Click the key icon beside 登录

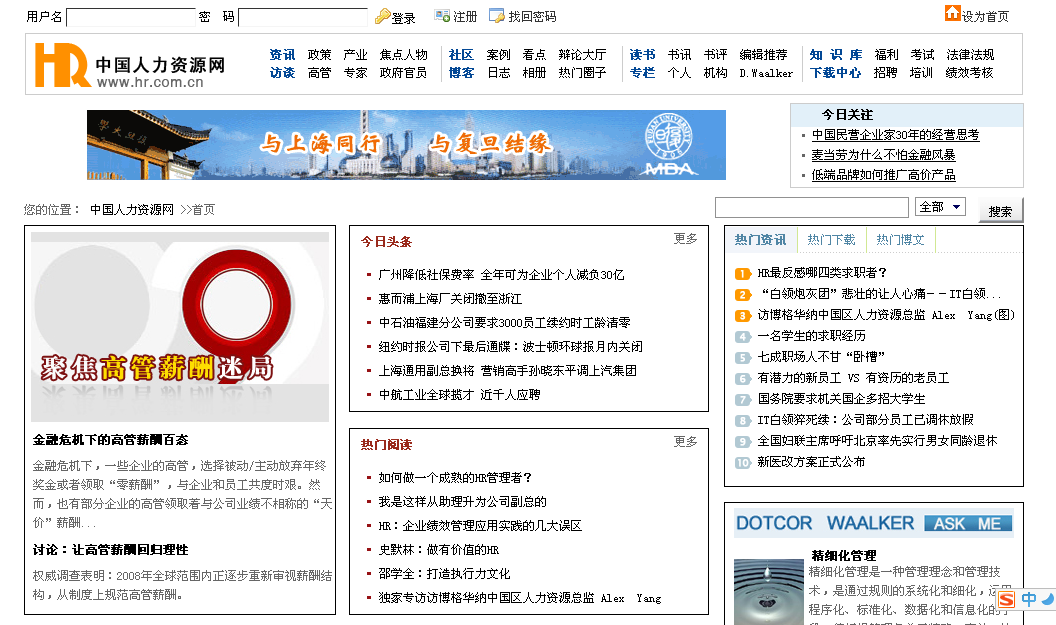pyautogui.click(x=383, y=16)
